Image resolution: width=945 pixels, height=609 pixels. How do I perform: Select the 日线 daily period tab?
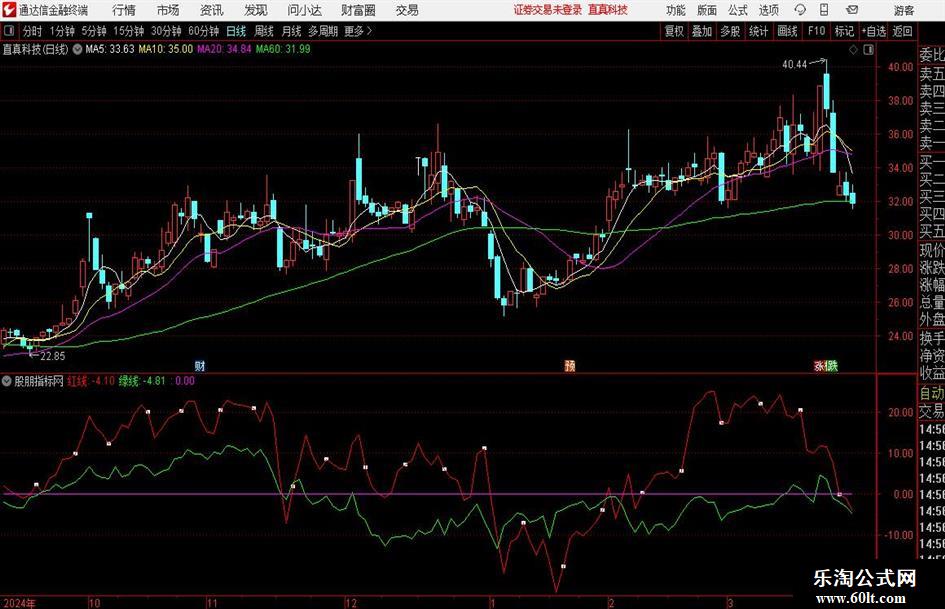coord(236,31)
